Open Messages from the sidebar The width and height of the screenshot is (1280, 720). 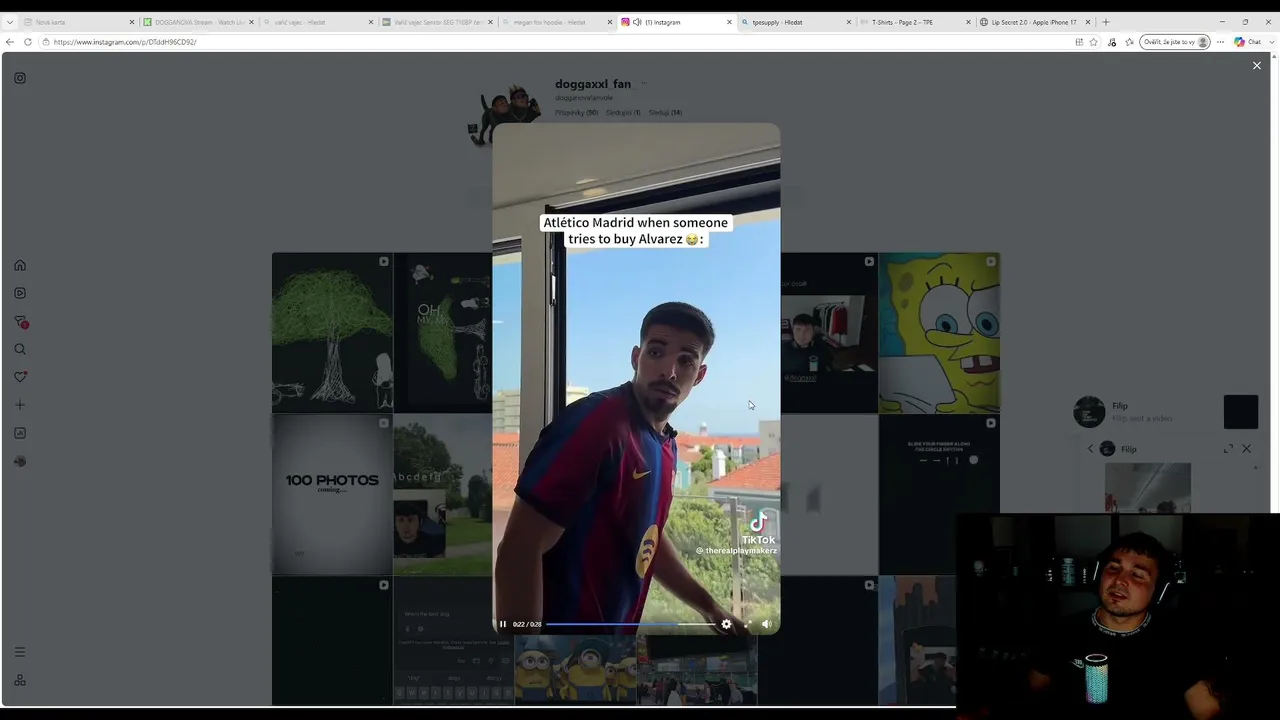[x=20, y=322]
